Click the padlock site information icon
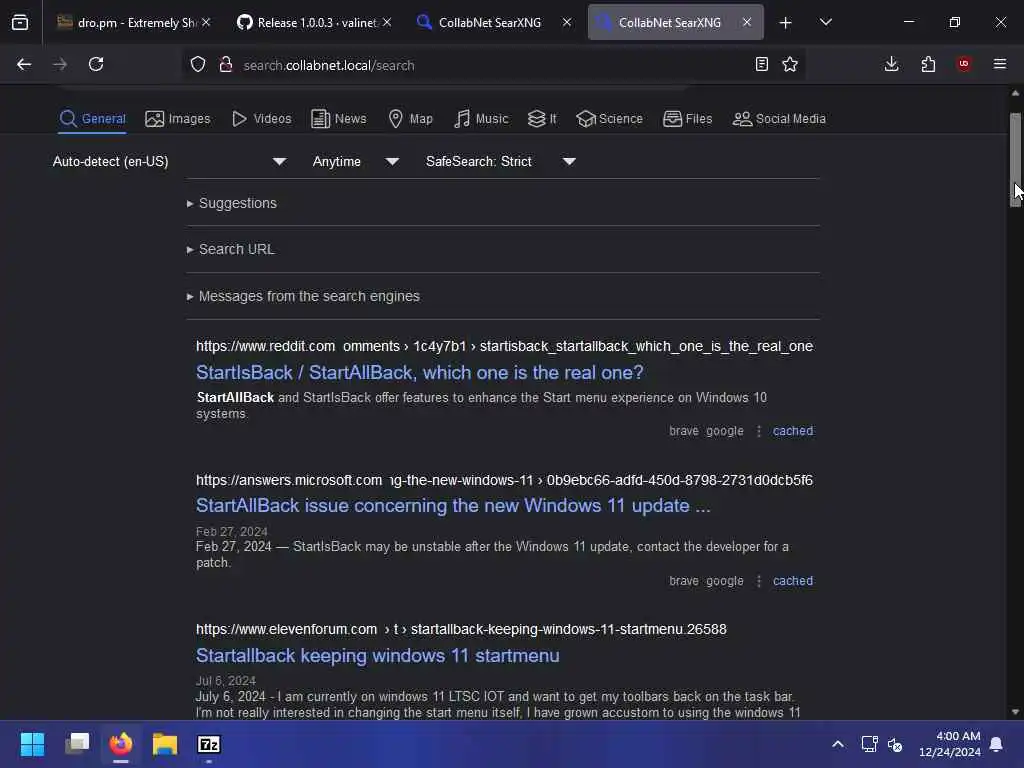This screenshot has width=1024, height=768. [x=226, y=64]
